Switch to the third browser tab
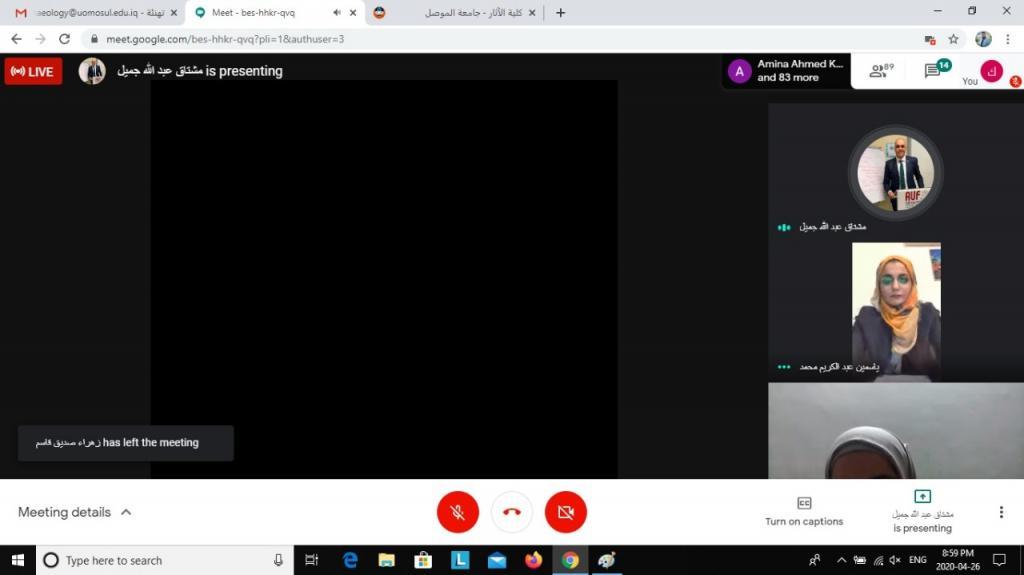This screenshot has width=1024, height=575. (450, 13)
